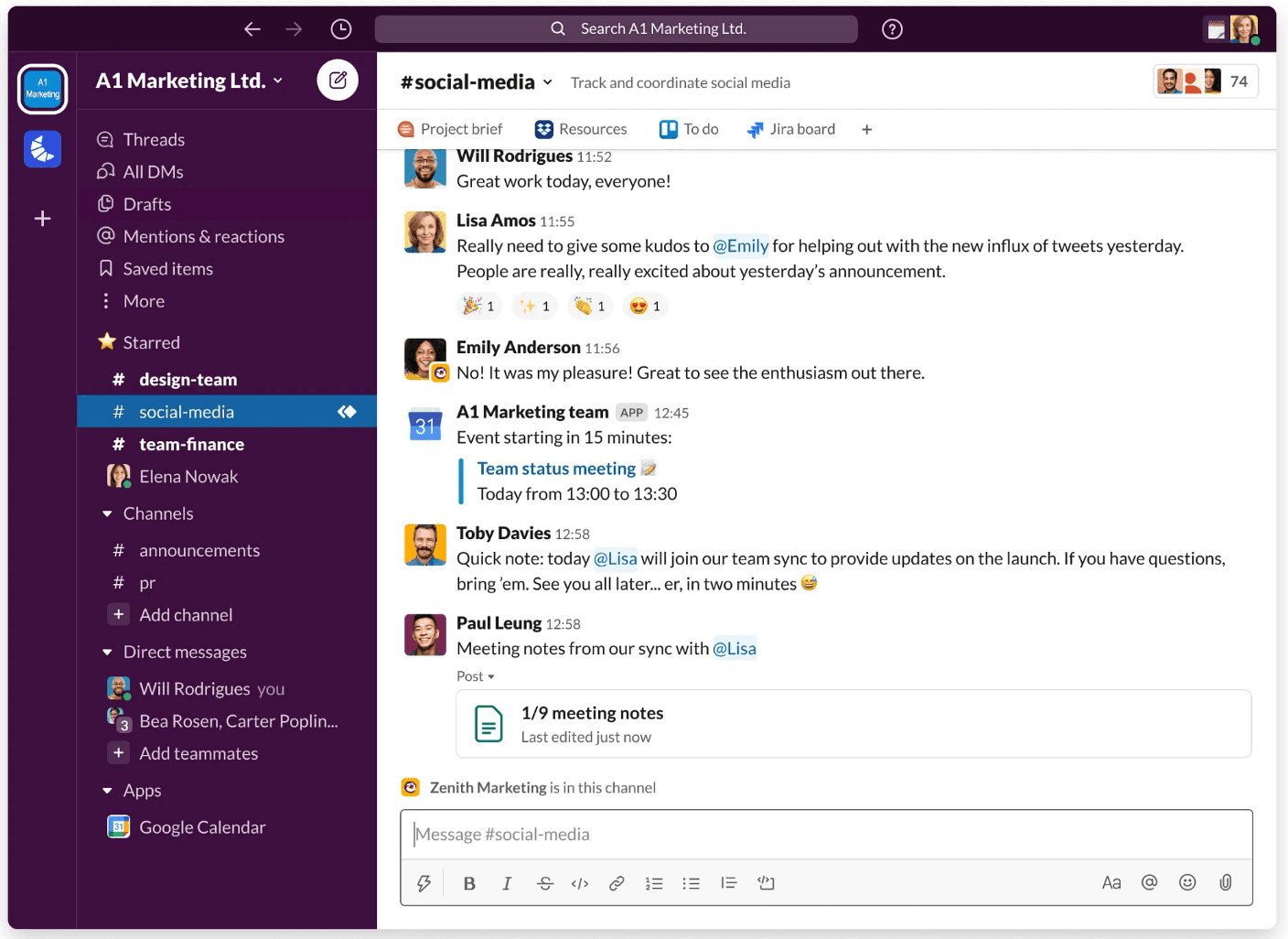This screenshot has width=1288, height=939.
Task: Collapse the Direct messages section
Action: point(107,653)
